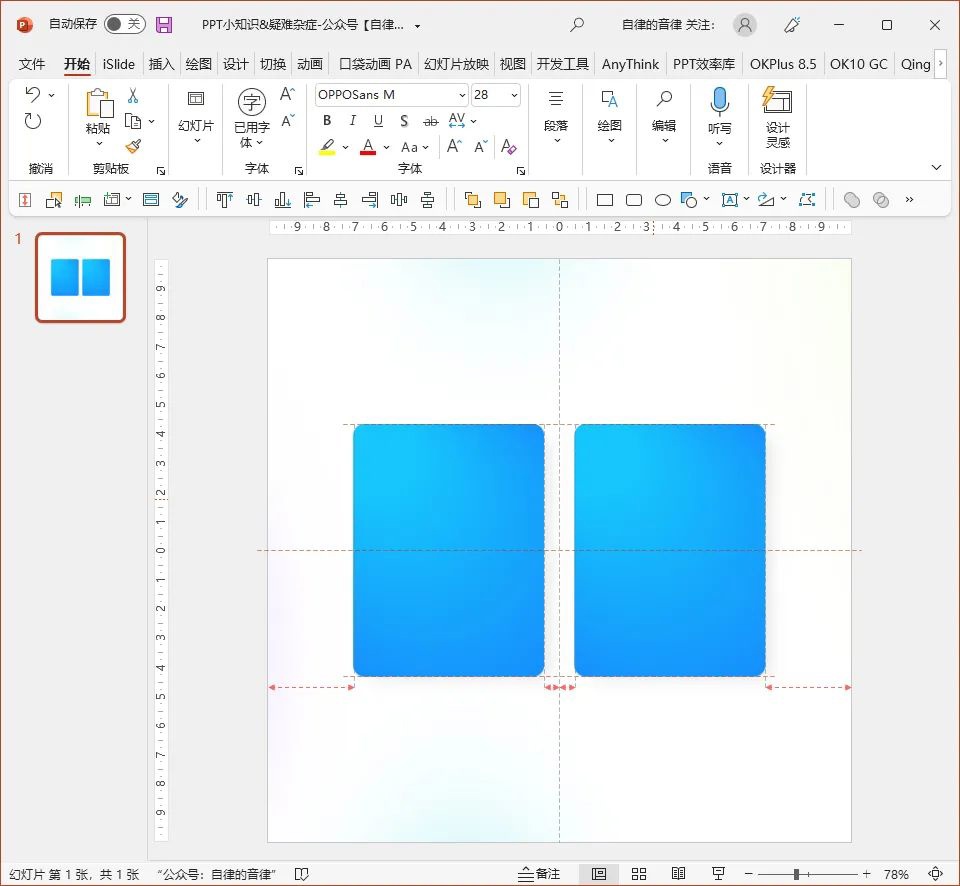Click the Save icon in title bar
This screenshot has width=960, height=886.
click(x=164, y=25)
